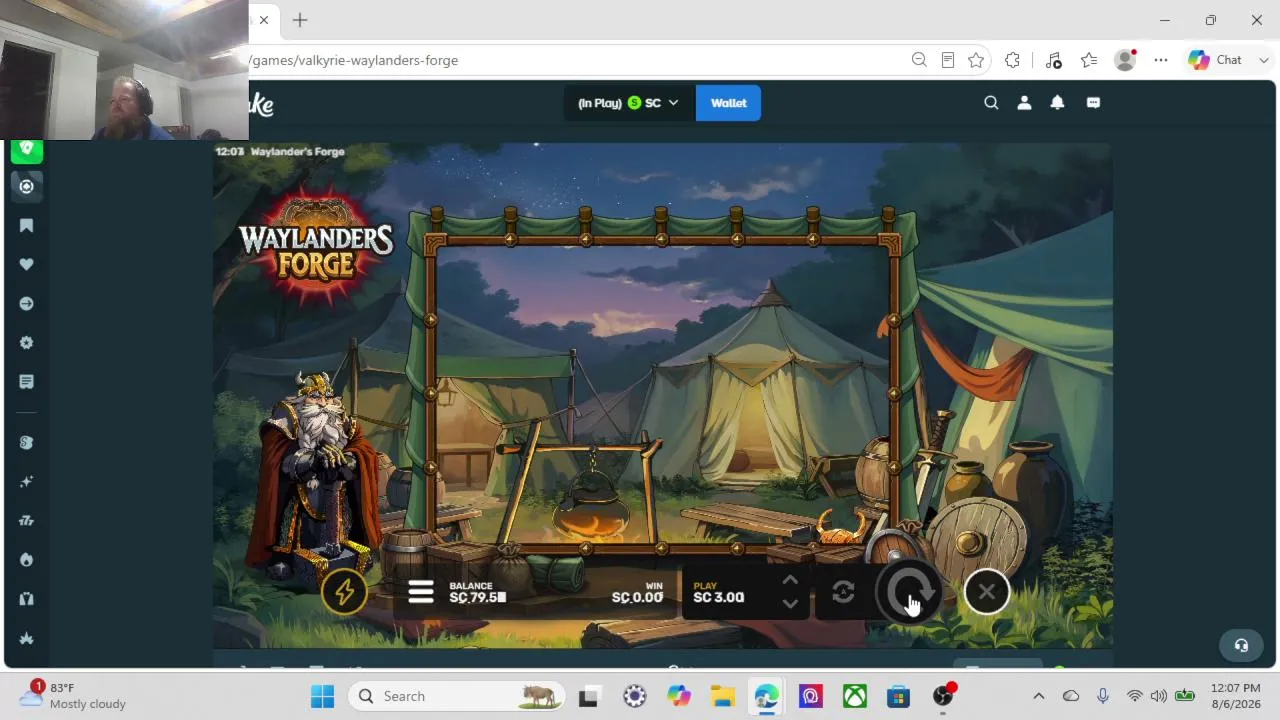Open the weather widget showing 83°F

click(x=72, y=696)
